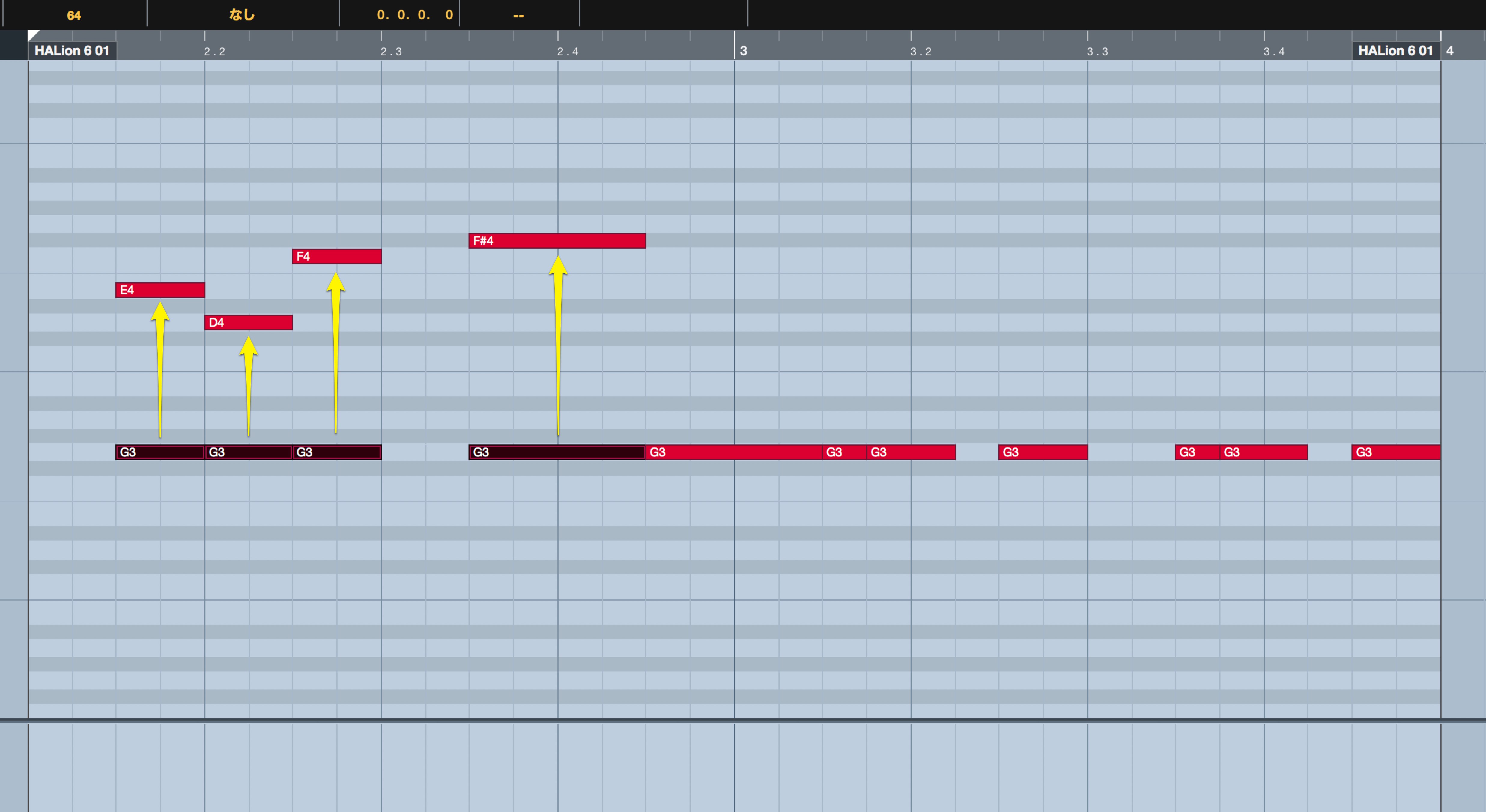The height and width of the screenshot is (812, 1486).
Task: Click the info line field reading なし
Action: (x=242, y=14)
